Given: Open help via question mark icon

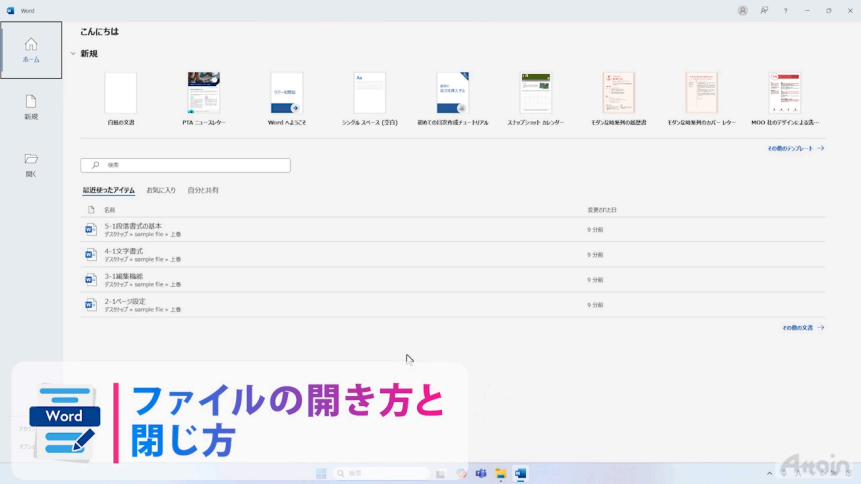Looking at the screenshot, I should click(785, 10).
